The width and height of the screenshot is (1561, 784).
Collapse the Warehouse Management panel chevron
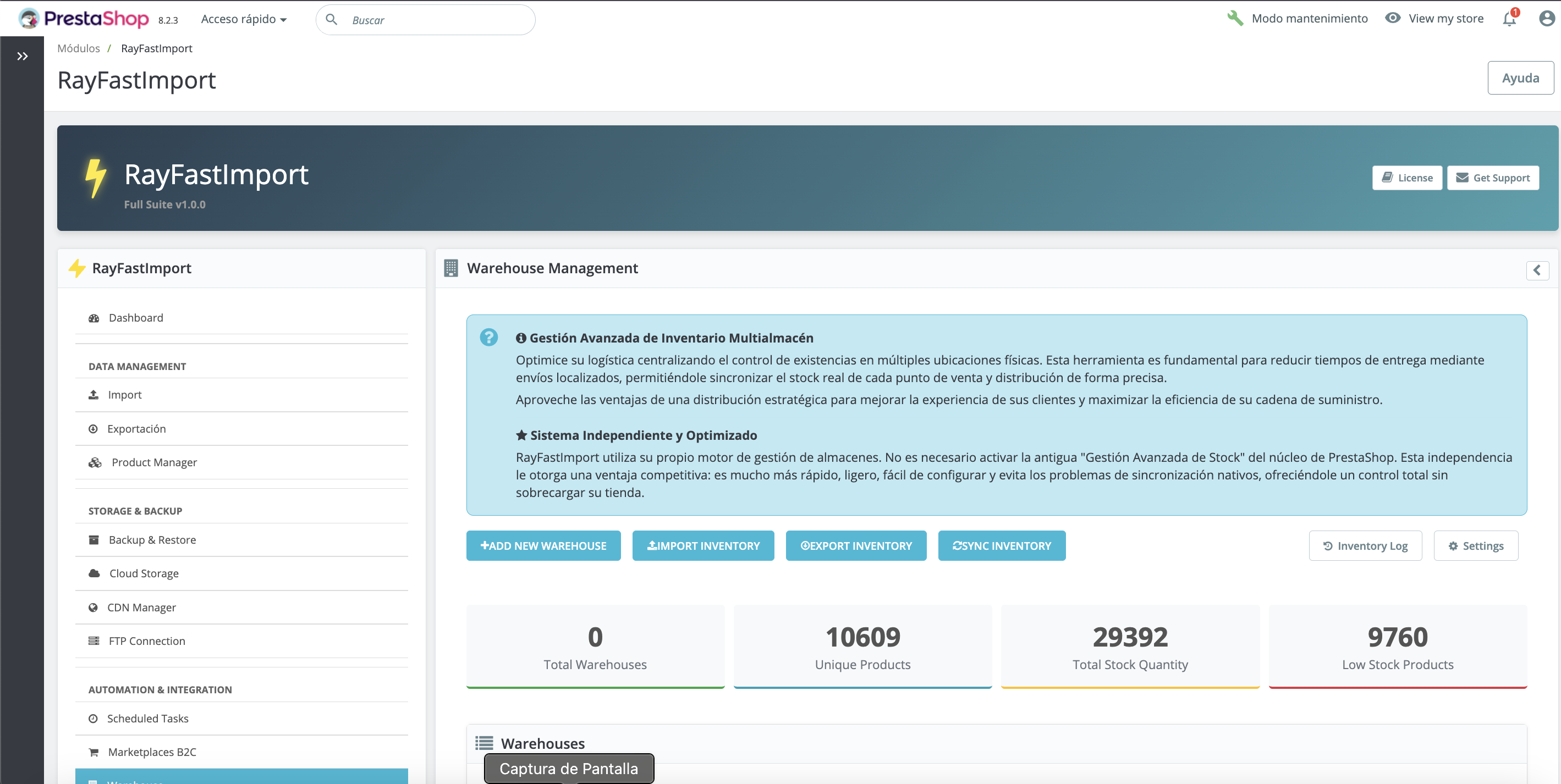click(1537, 270)
